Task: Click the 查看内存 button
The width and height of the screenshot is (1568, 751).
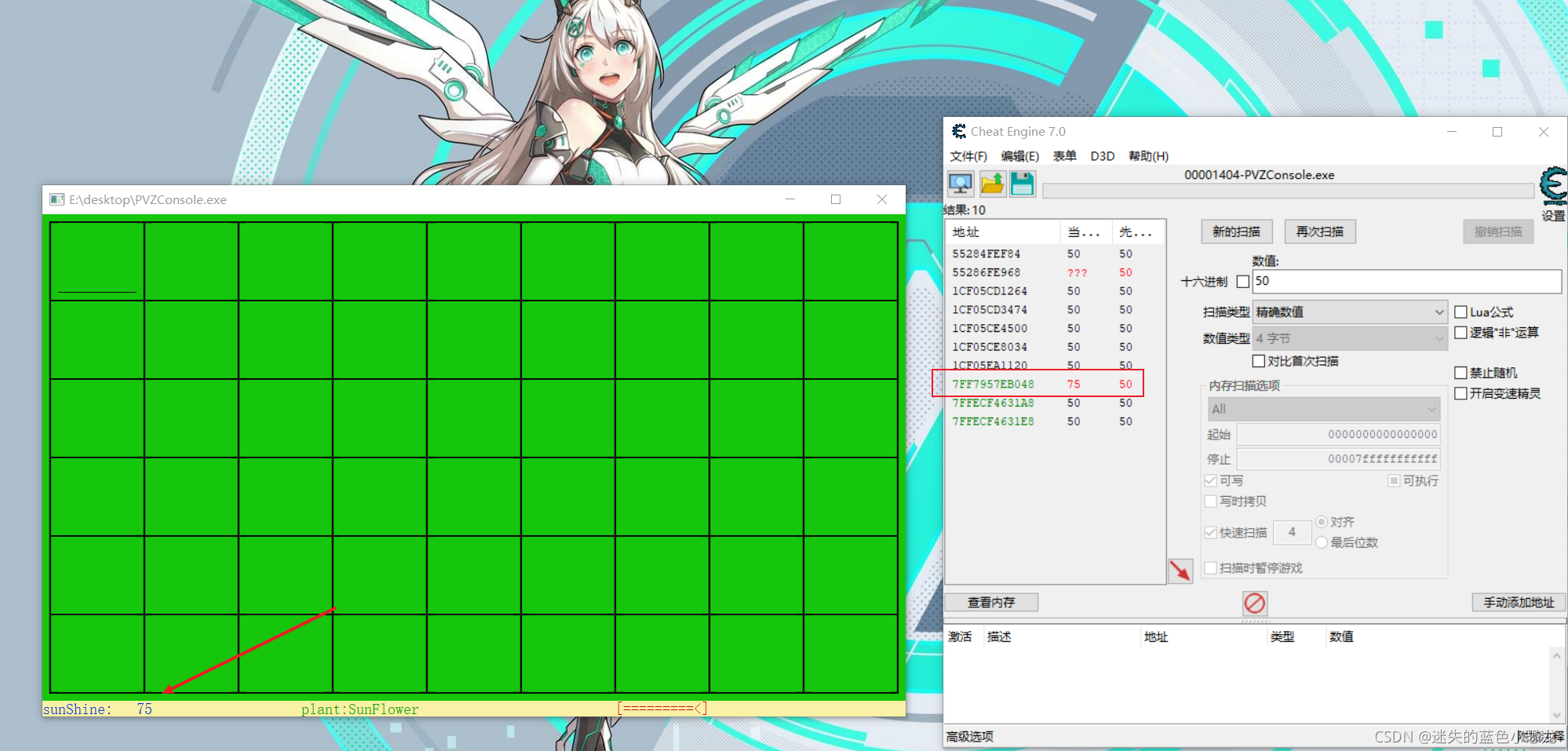Action: click(991, 602)
